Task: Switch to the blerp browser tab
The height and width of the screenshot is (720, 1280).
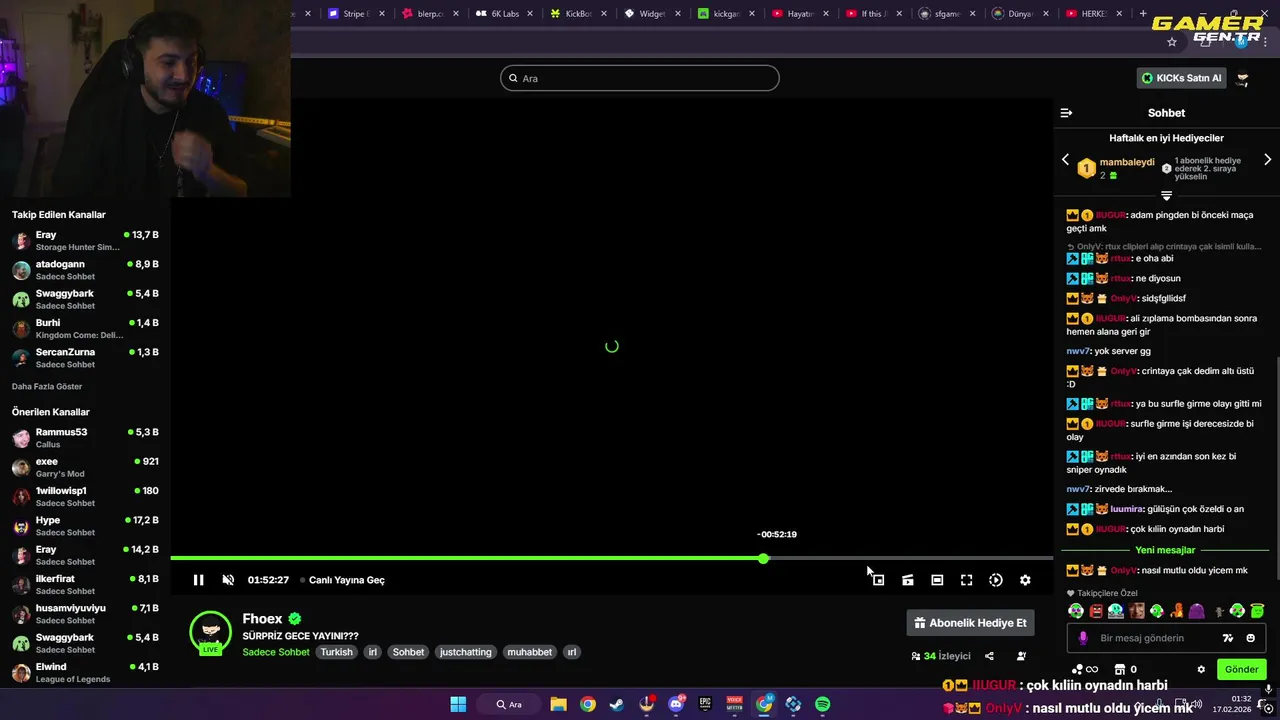Action: 431,14
